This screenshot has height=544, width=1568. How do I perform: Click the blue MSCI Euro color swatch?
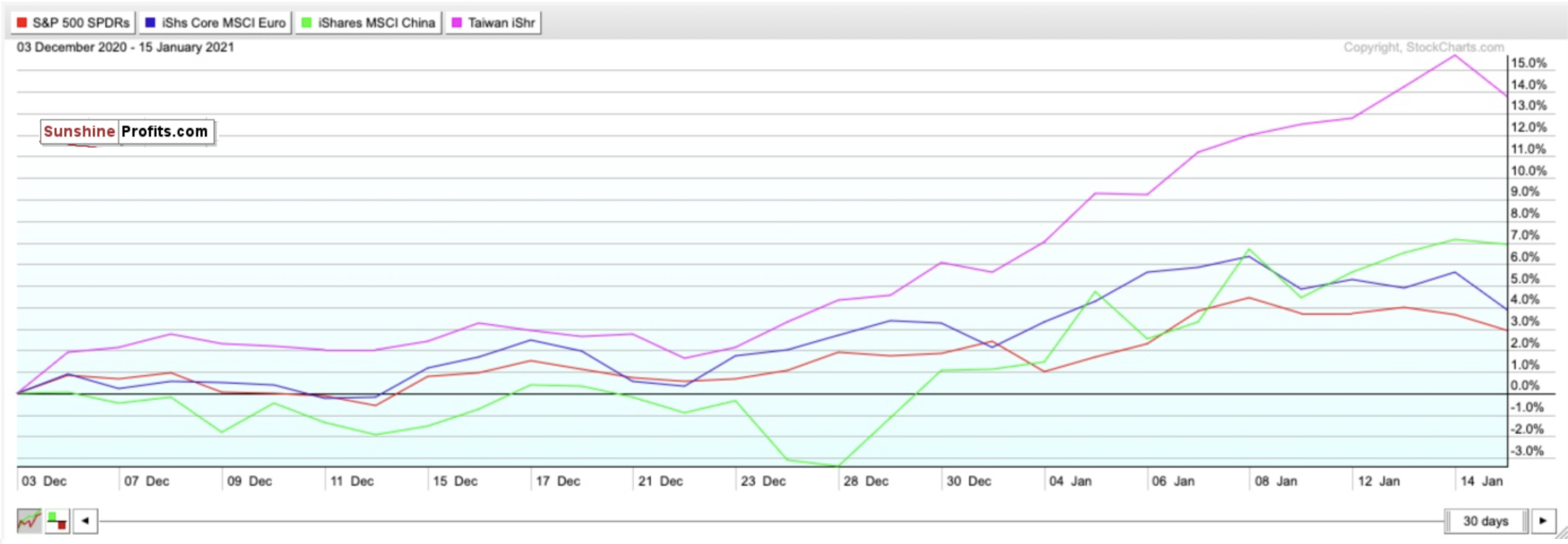pos(151,23)
